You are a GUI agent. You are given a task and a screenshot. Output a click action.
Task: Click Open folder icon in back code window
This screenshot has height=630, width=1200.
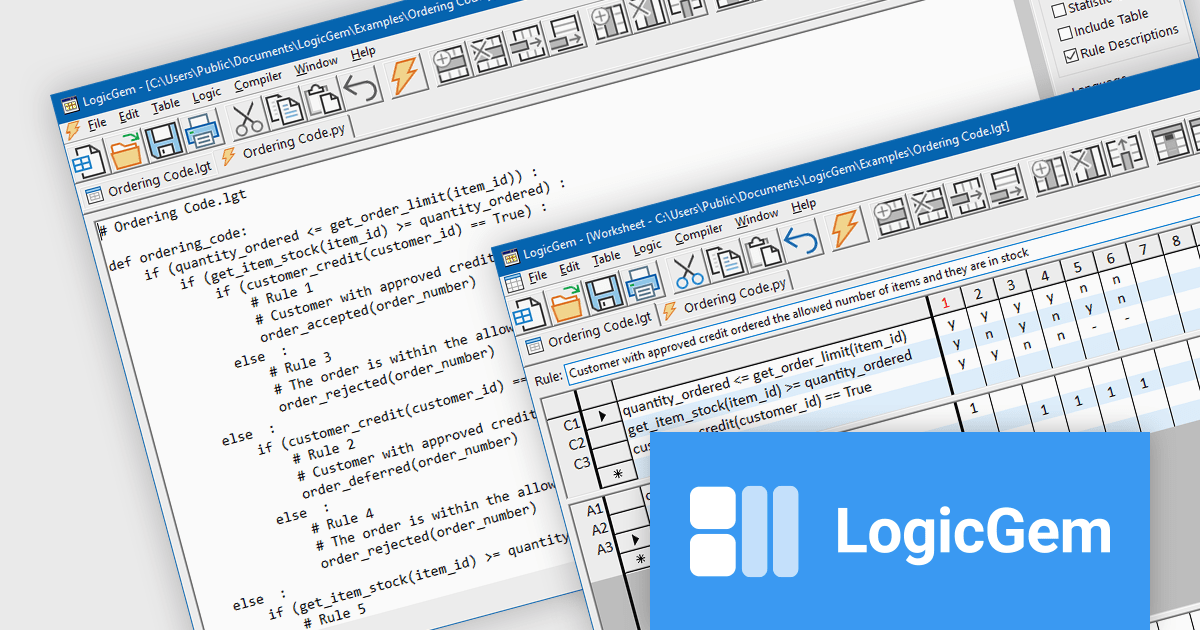(126, 153)
